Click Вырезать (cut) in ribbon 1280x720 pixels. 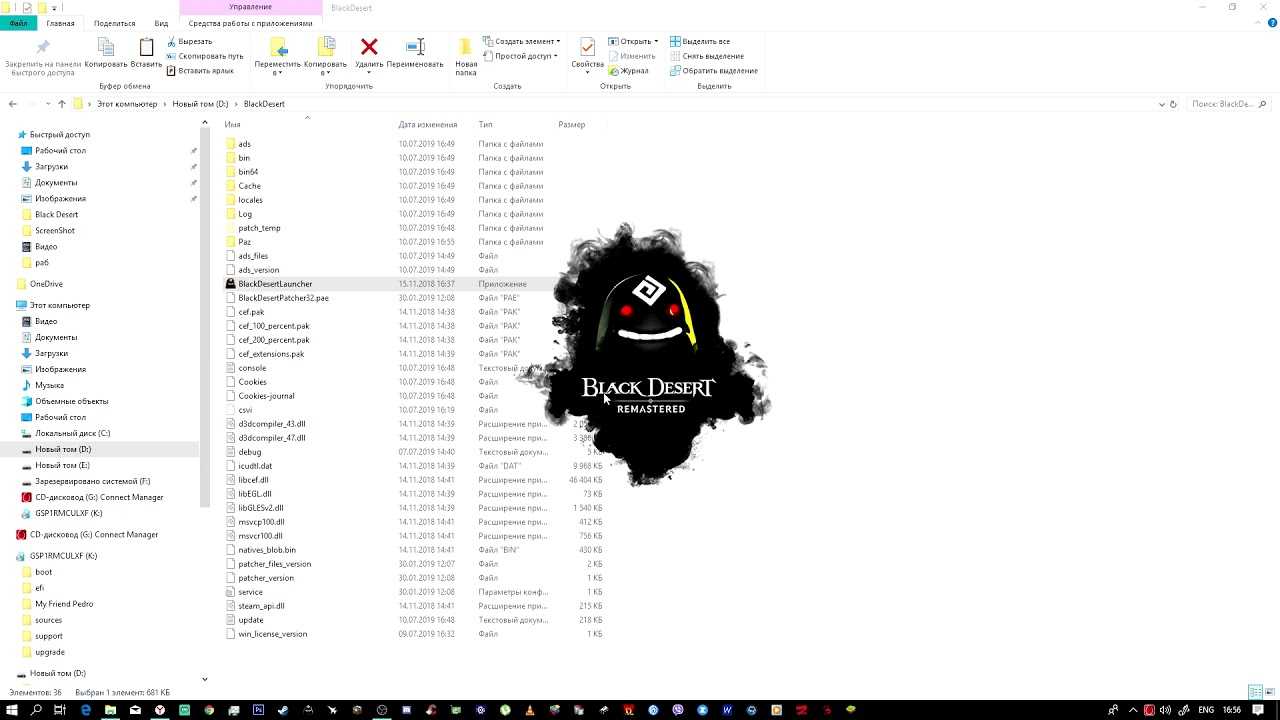point(189,41)
